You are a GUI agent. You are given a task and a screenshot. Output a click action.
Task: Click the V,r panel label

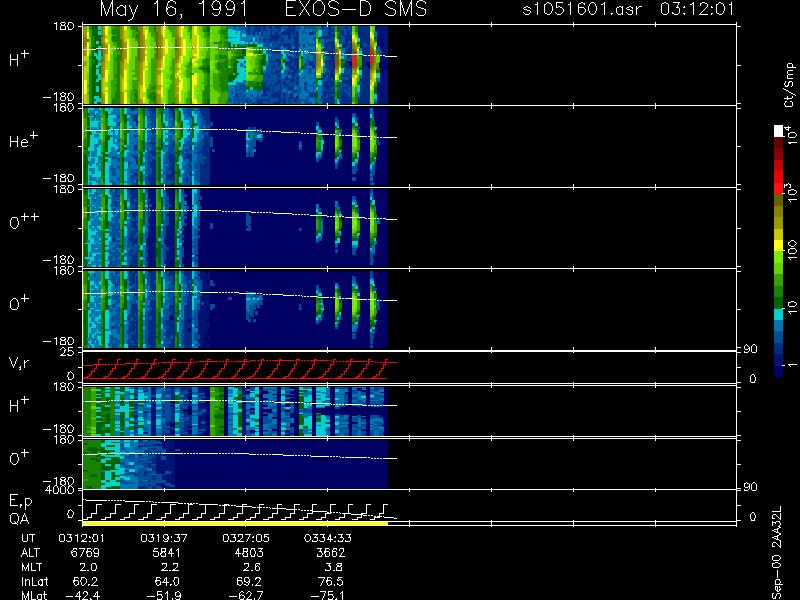19,363
